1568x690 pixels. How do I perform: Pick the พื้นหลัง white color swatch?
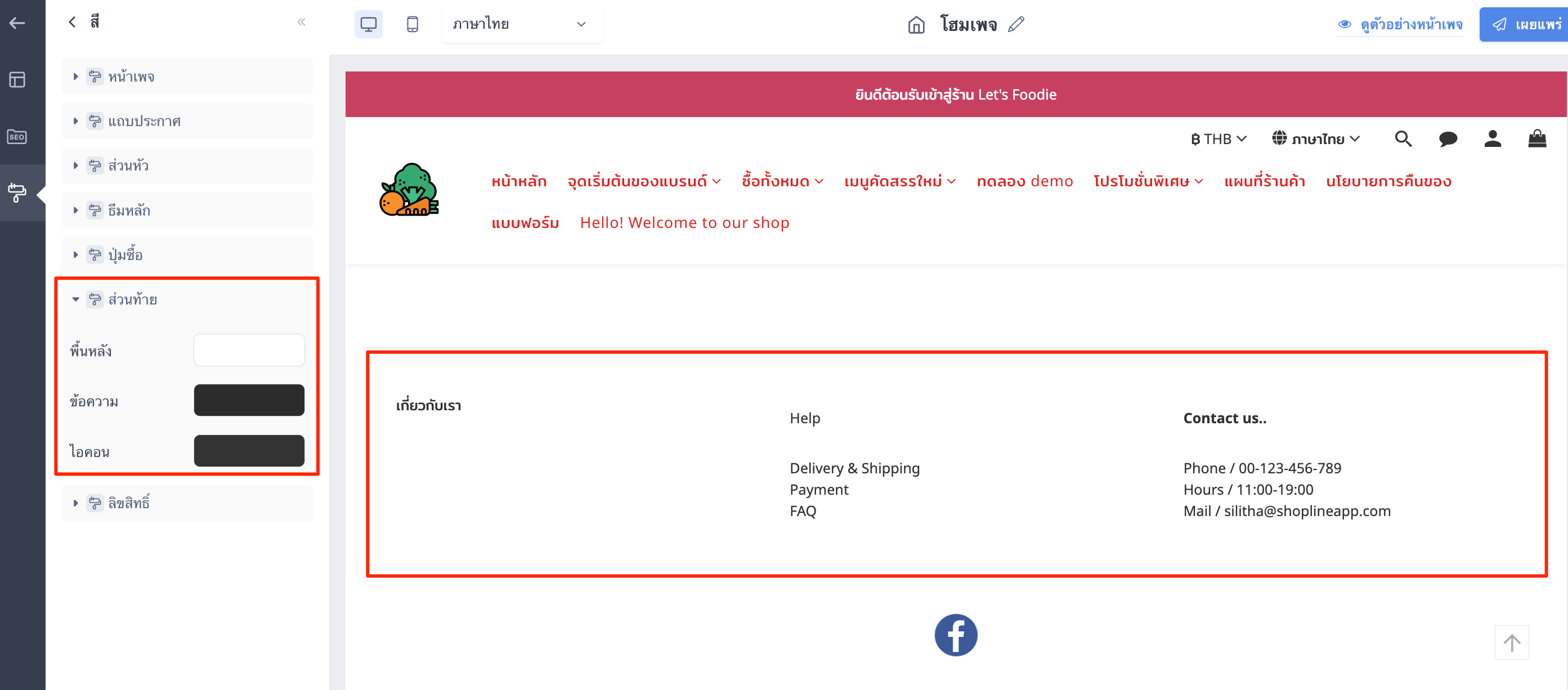pyautogui.click(x=249, y=350)
